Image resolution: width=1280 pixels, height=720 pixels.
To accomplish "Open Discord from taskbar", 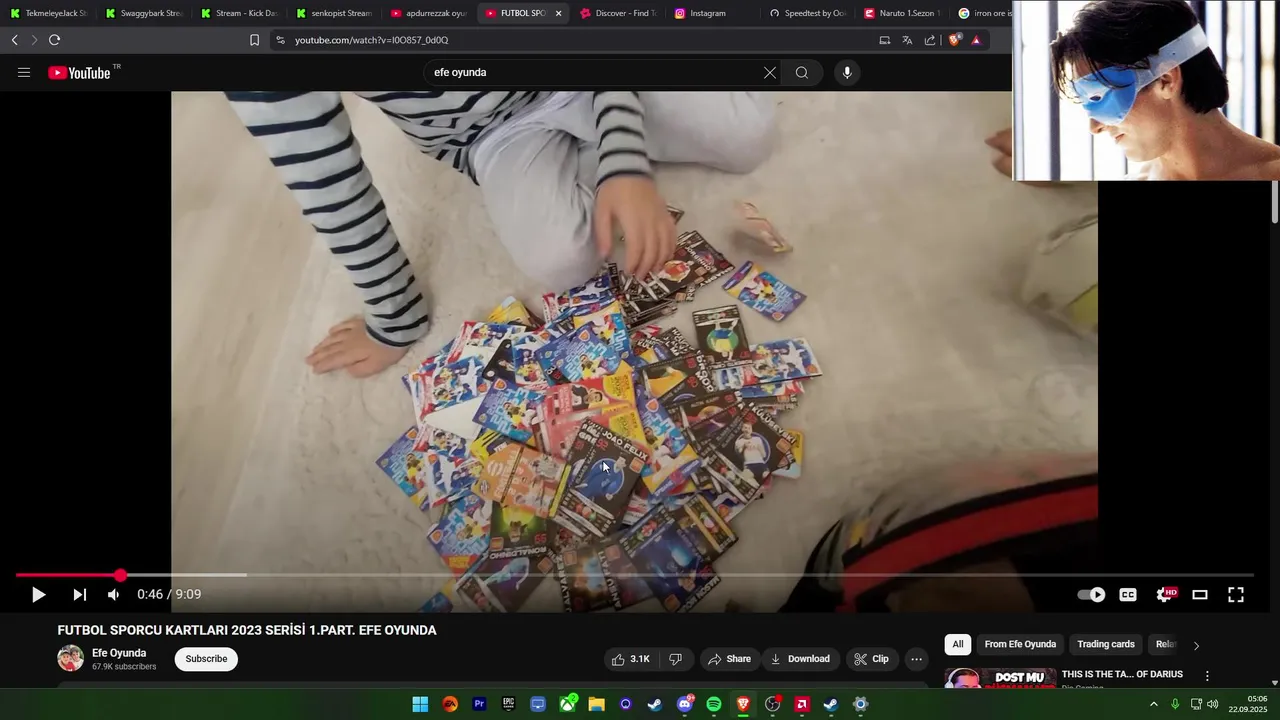I will [x=685, y=704].
